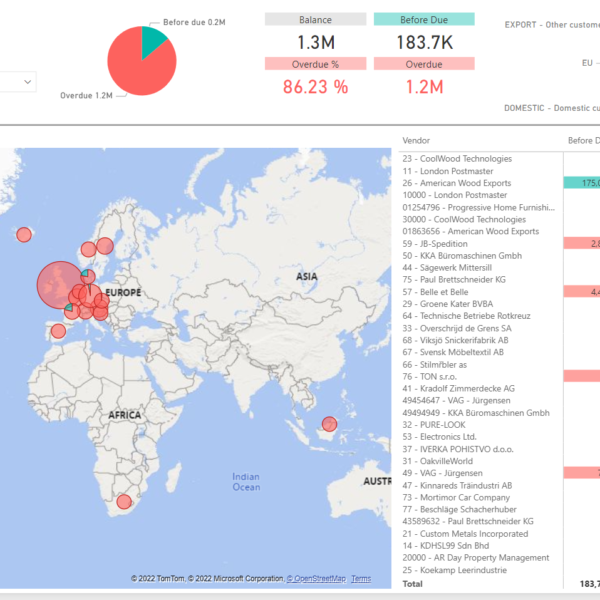Click the Iceland map bubble

click(x=24, y=235)
